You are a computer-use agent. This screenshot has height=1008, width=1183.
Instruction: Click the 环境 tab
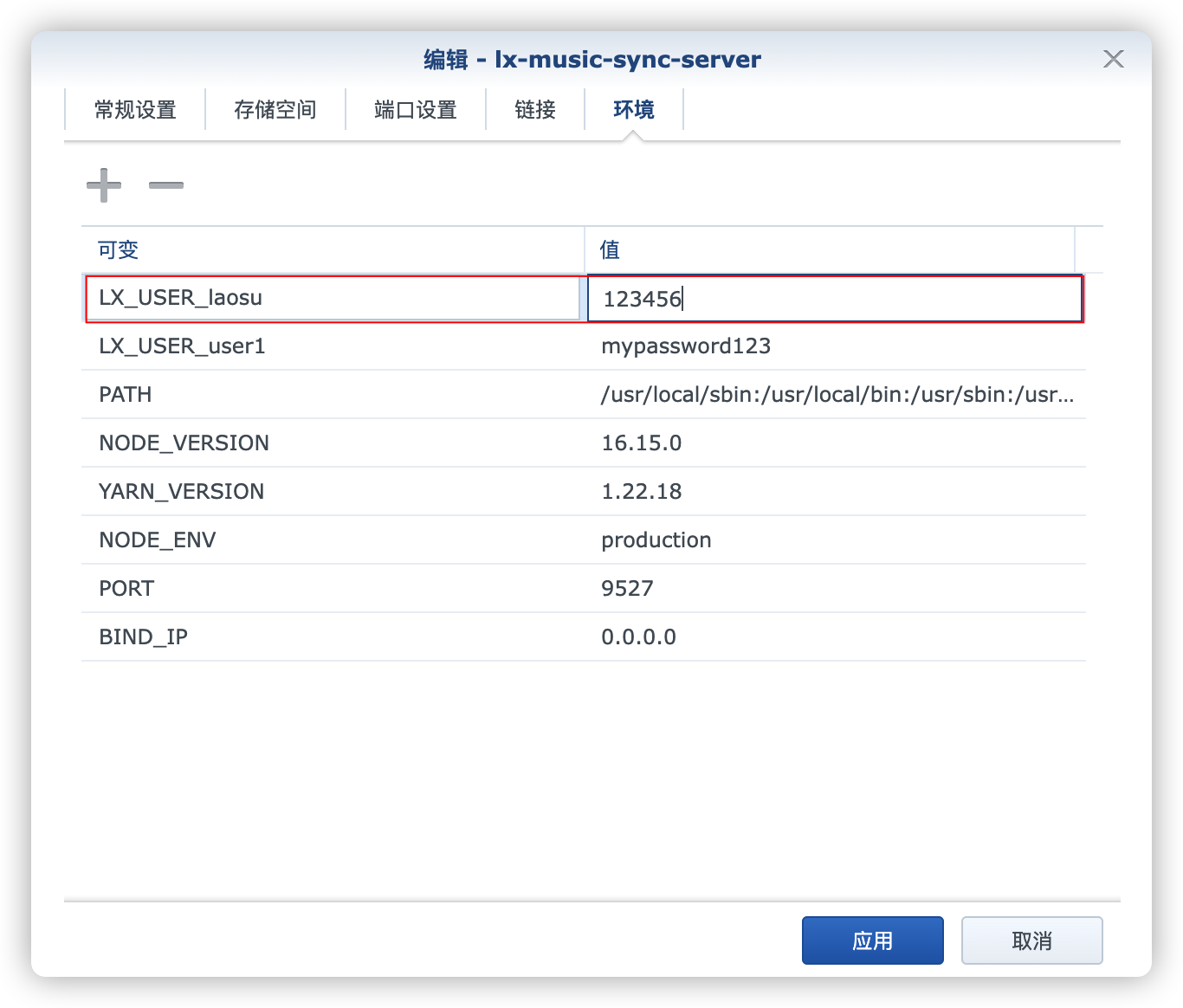[x=634, y=110]
